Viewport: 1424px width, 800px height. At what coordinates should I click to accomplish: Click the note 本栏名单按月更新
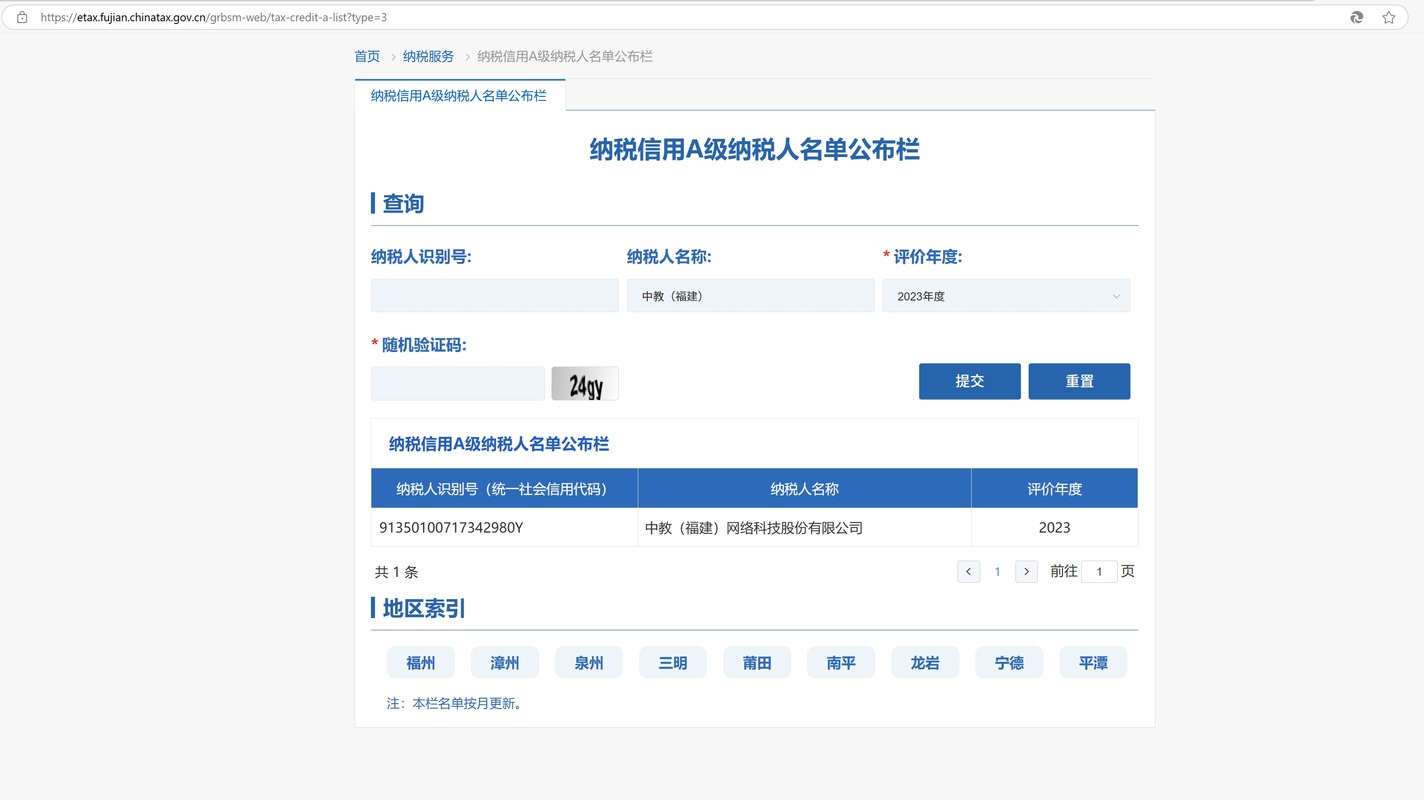pos(455,704)
